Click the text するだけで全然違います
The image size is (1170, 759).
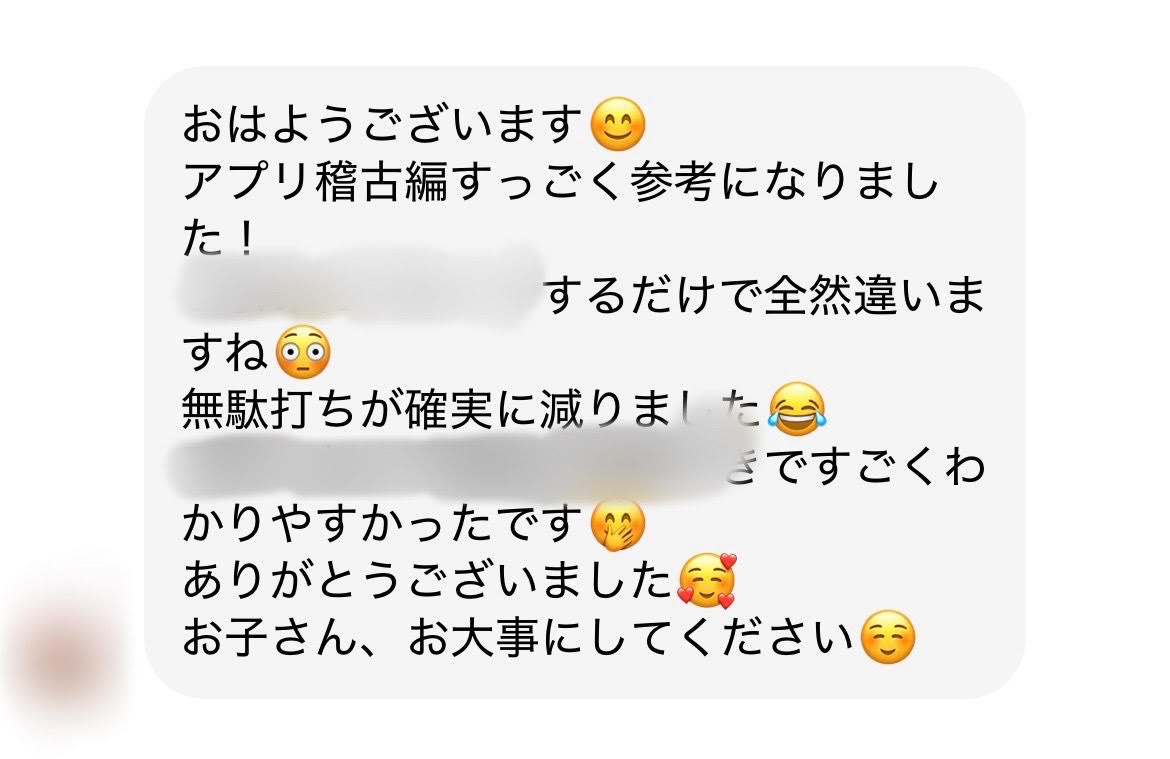pyautogui.click(x=765, y=296)
